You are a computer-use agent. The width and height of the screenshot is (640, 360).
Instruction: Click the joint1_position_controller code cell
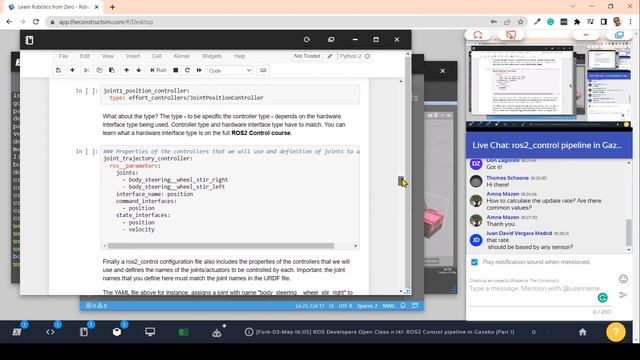coord(230,94)
